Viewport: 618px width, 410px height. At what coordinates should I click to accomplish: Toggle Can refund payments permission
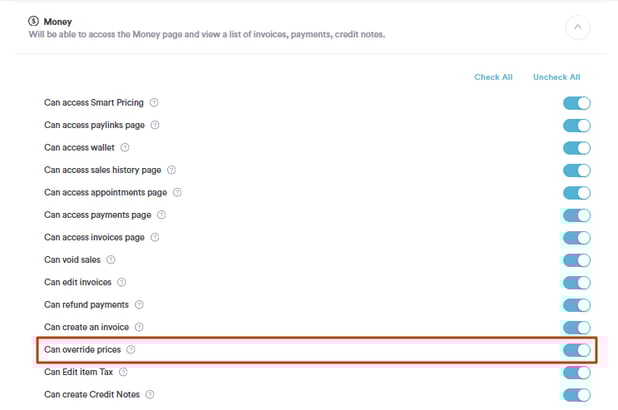click(x=577, y=305)
